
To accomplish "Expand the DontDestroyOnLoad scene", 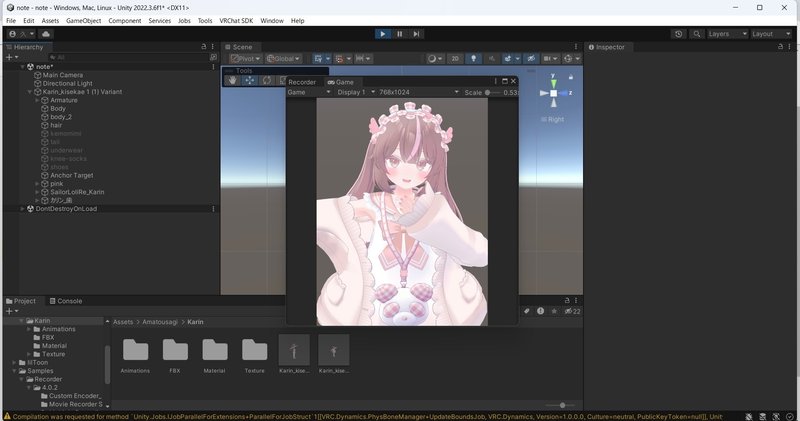I will (22, 209).
